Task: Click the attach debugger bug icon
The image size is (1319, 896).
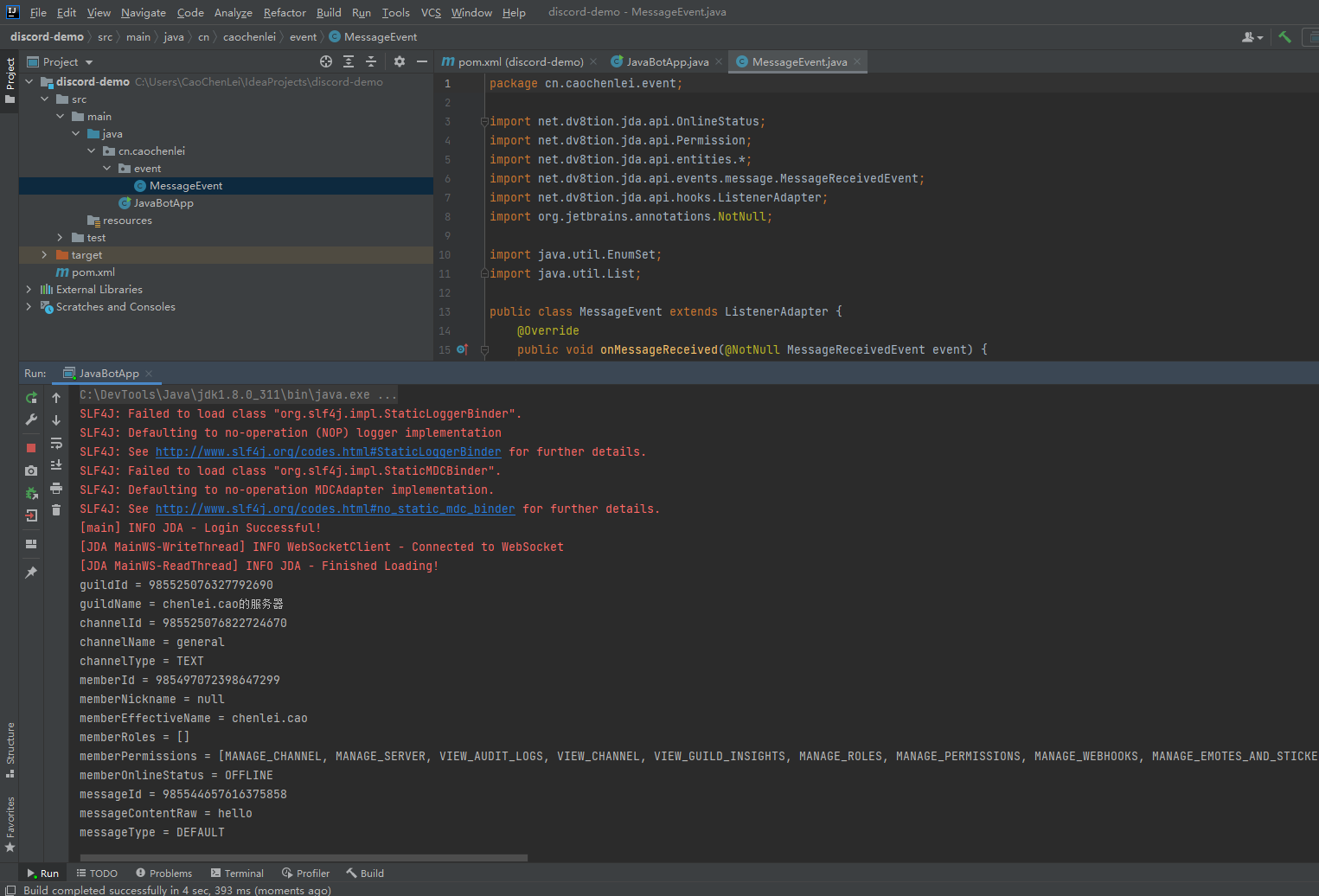Action: tap(31, 493)
